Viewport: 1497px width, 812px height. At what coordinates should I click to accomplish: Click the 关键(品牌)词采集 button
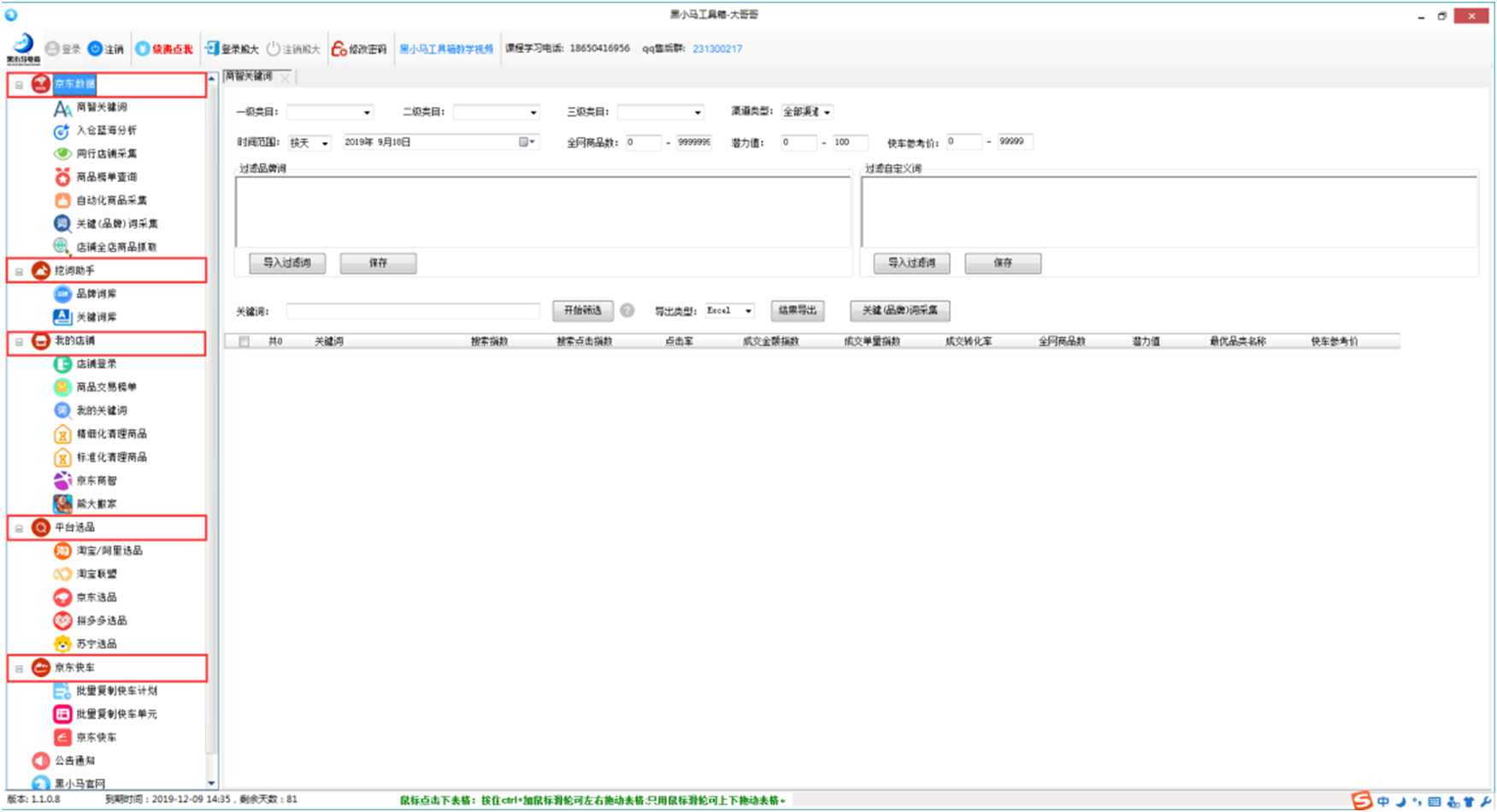pos(900,310)
